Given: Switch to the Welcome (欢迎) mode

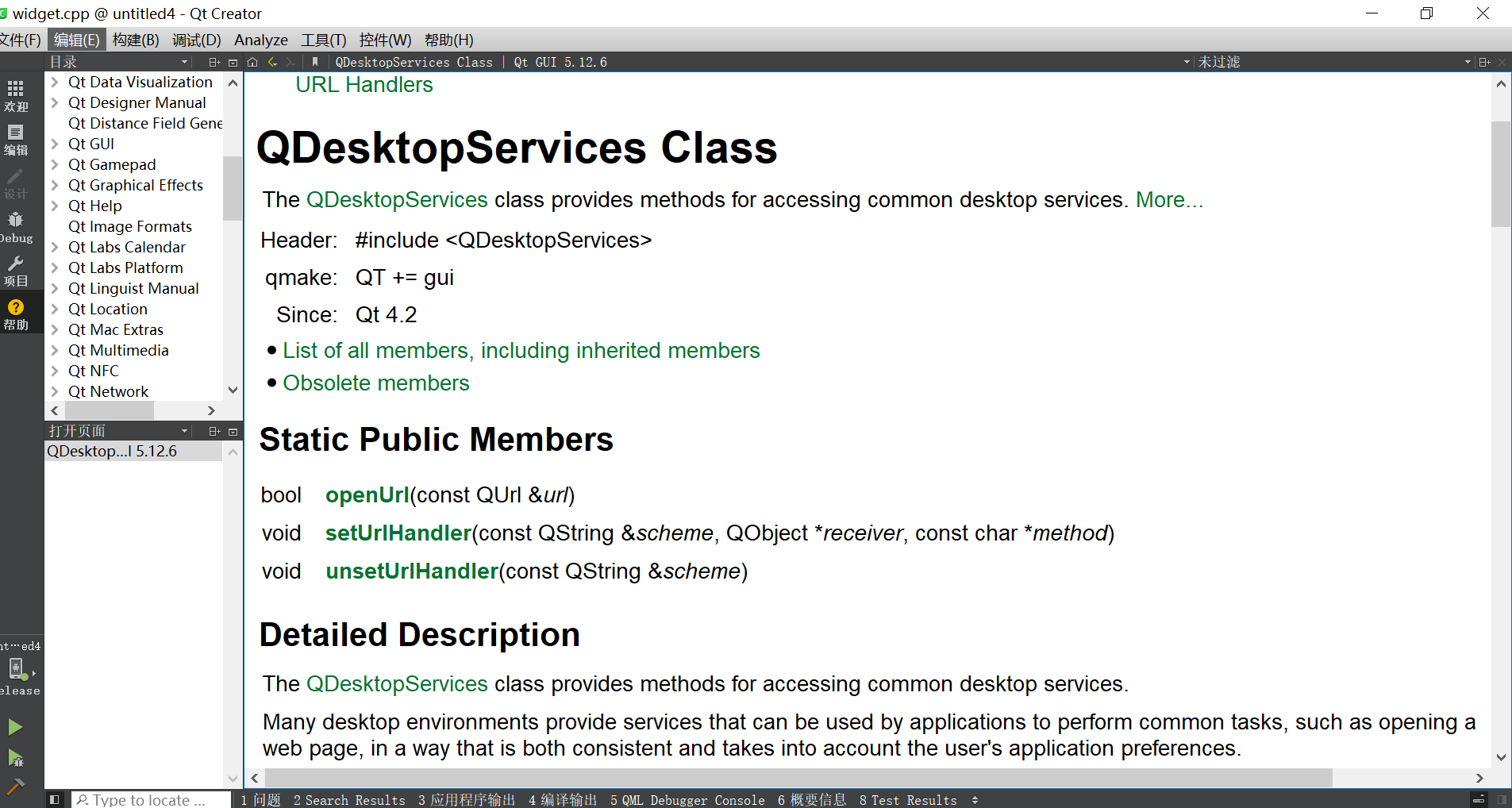Looking at the screenshot, I should 16,96.
